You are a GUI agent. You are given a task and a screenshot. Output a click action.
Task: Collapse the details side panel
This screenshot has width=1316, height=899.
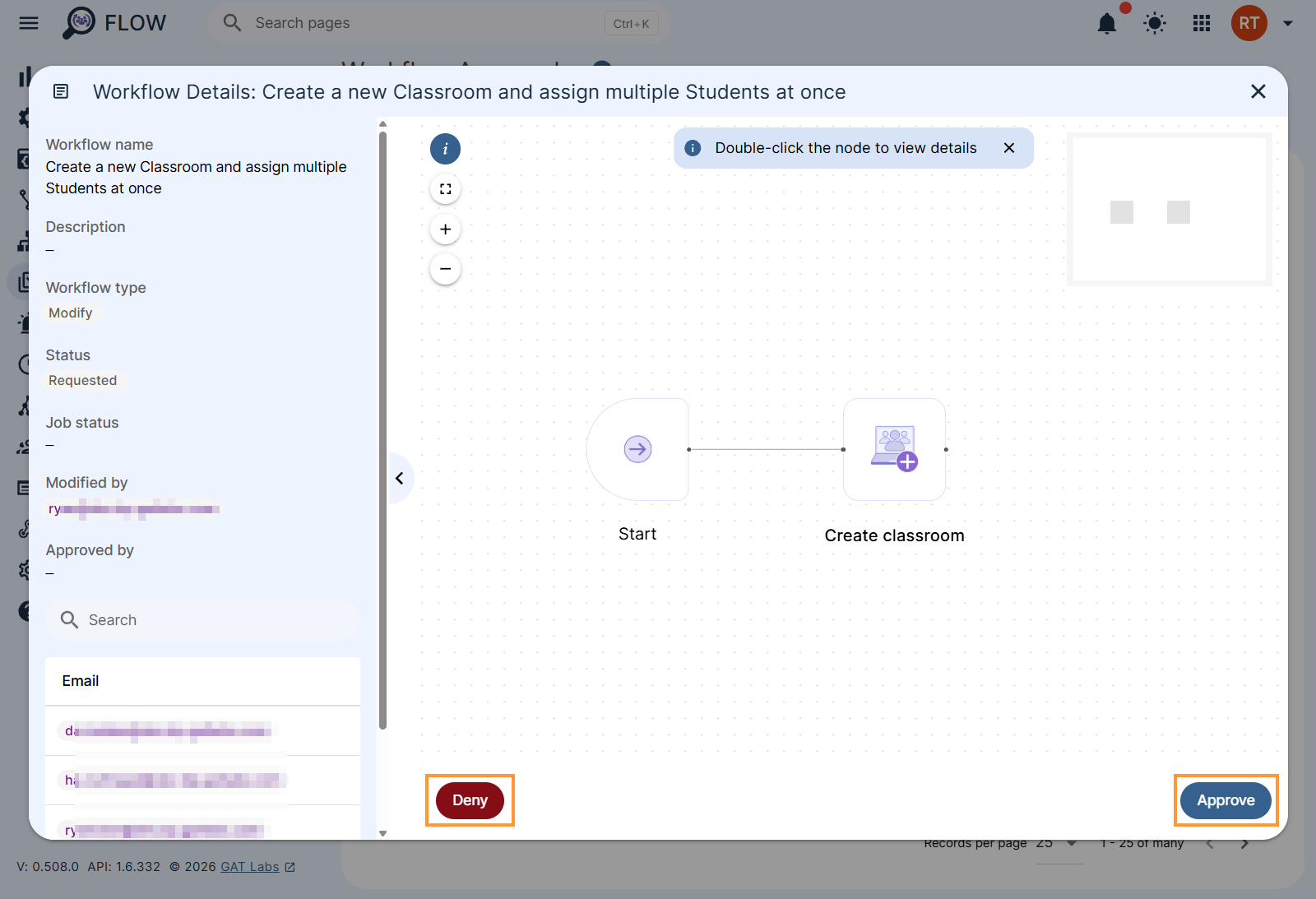tap(400, 478)
